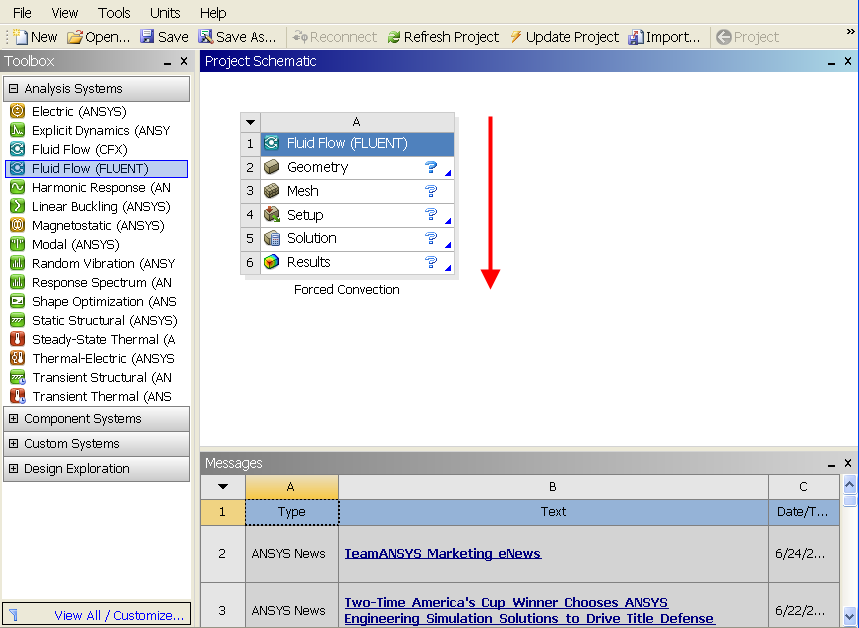Choose the Save As... toolbar button
The width and height of the screenshot is (859, 628).
coord(237,37)
